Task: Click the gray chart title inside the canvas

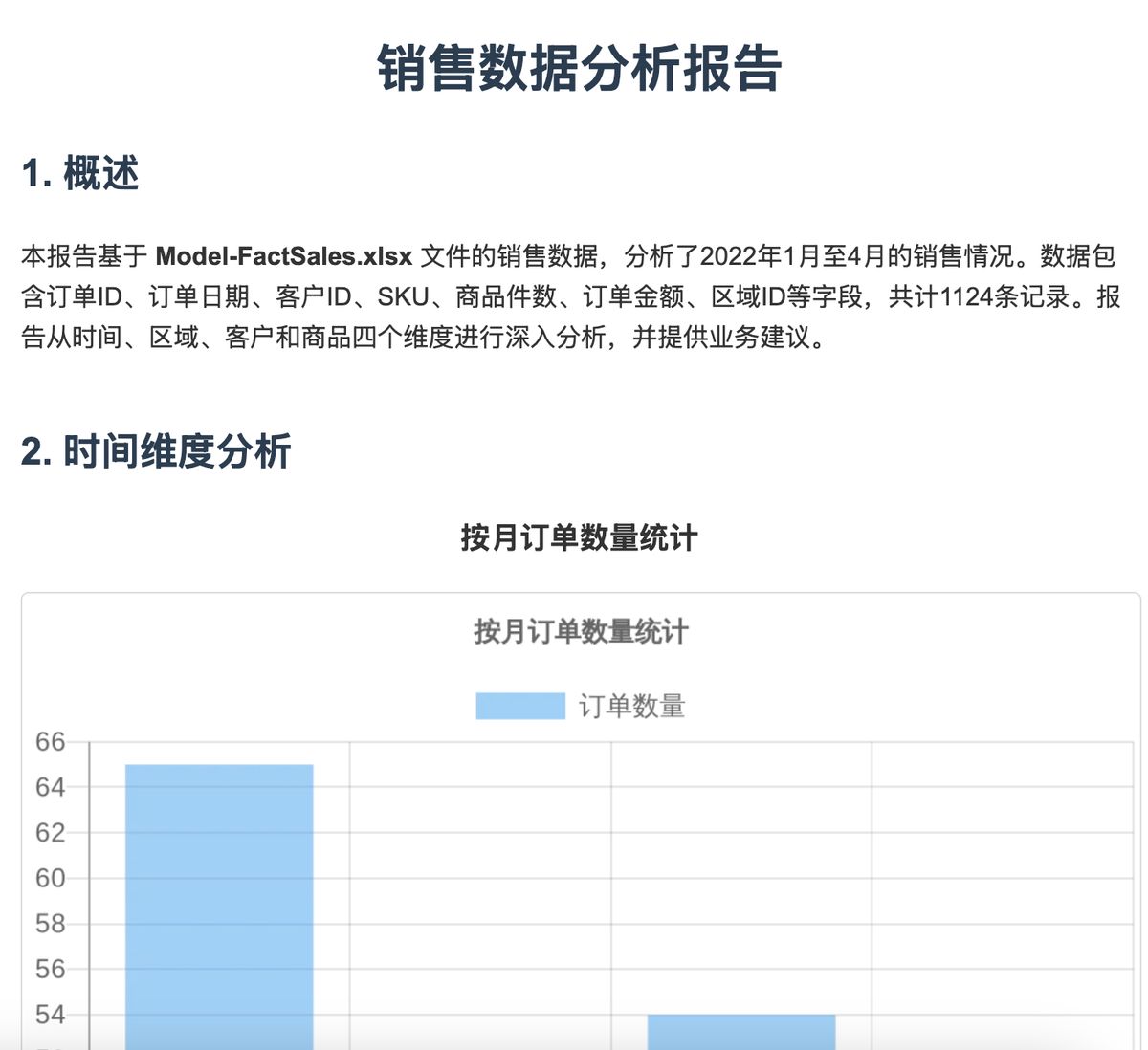Action: pos(581,632)
